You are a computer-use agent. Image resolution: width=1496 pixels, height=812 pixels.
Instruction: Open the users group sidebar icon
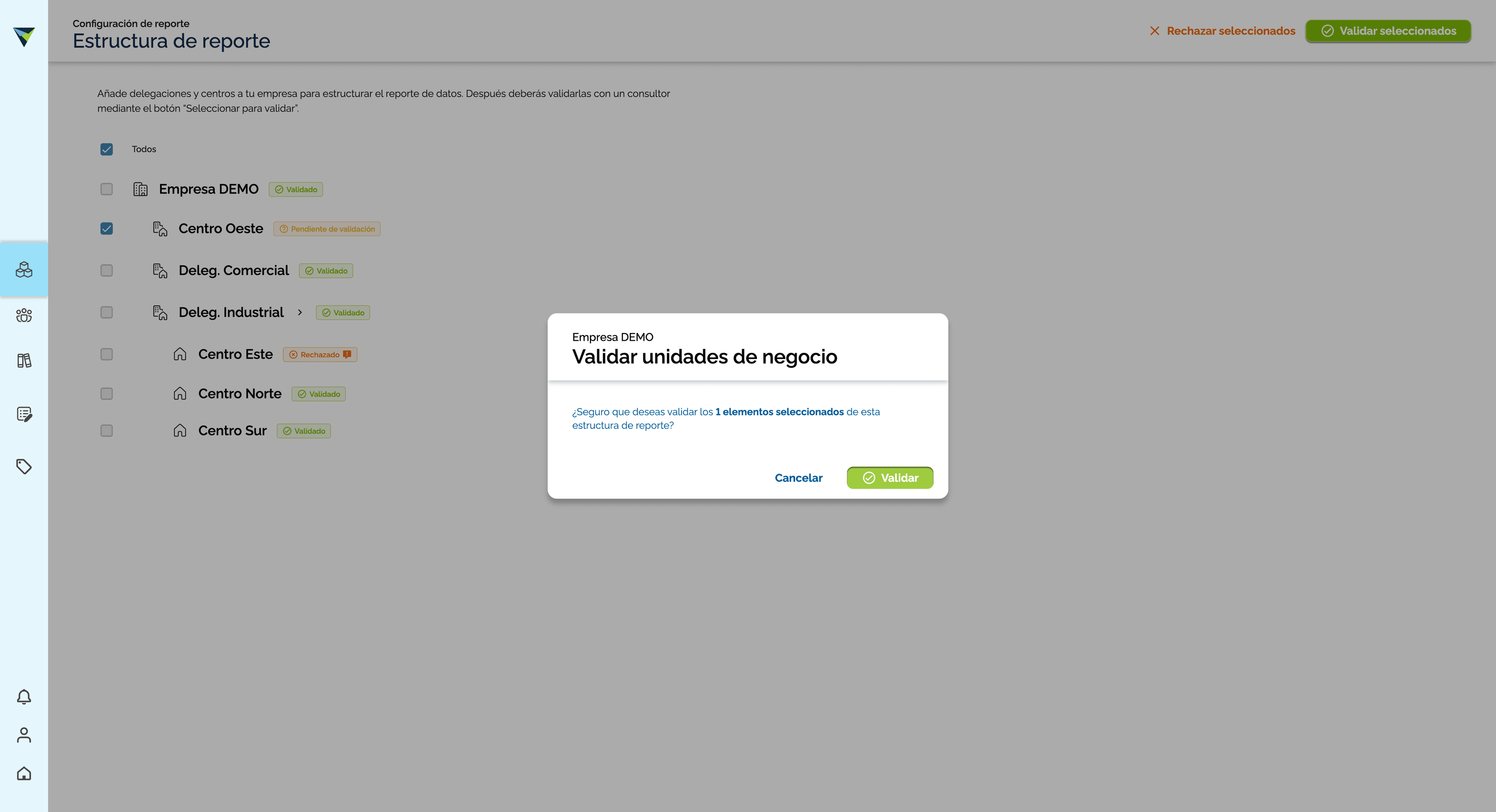click(24, 315)
